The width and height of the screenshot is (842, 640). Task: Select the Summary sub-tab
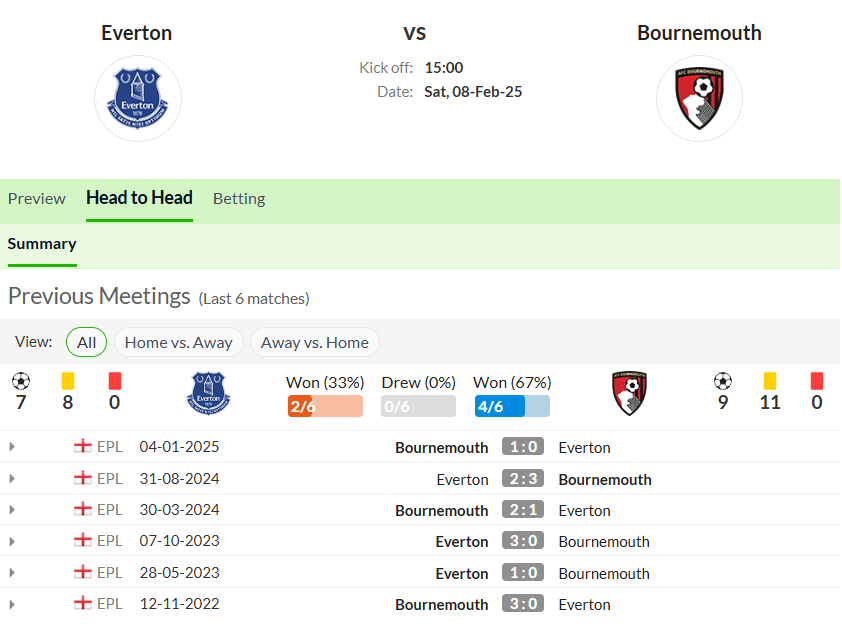click(42, 244)
